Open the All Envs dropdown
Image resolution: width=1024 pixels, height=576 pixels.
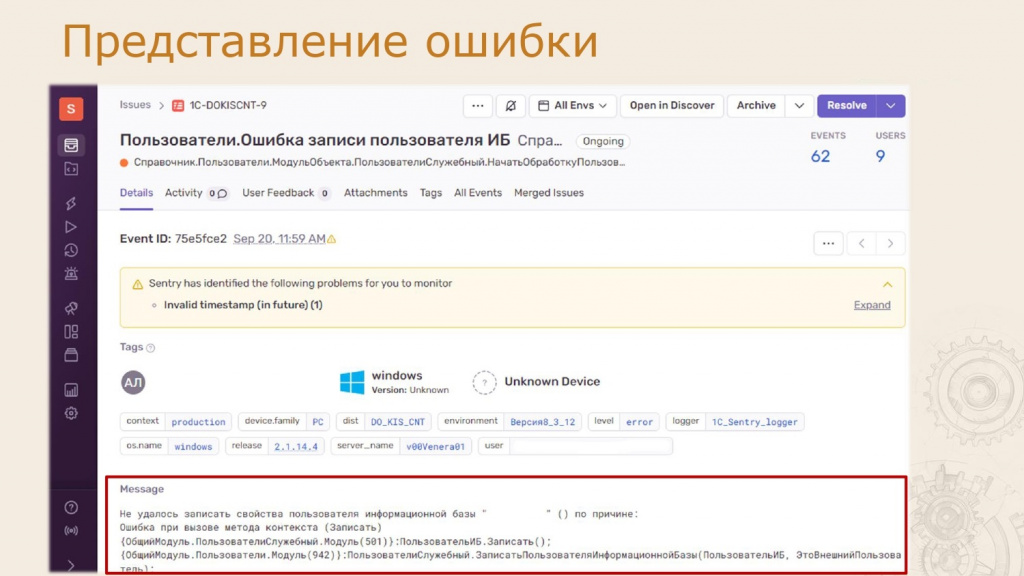tap(573, 106)
